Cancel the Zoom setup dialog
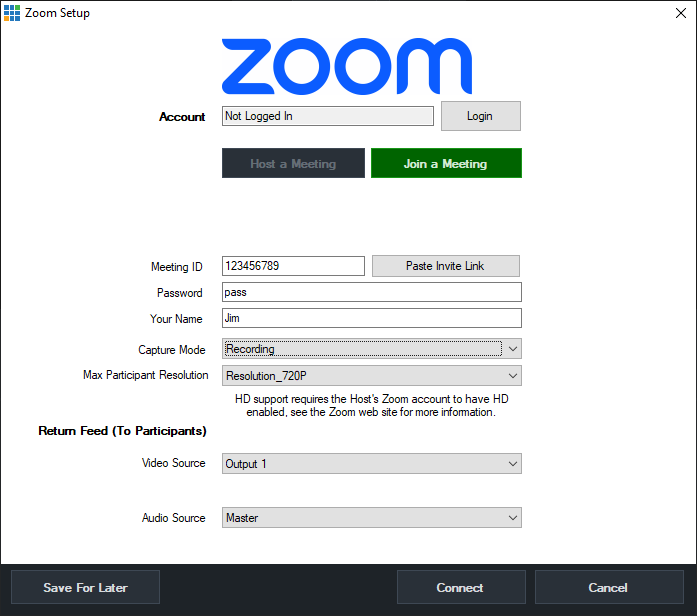The height and width of the screenshot is (616, 697). coord(608,587)
